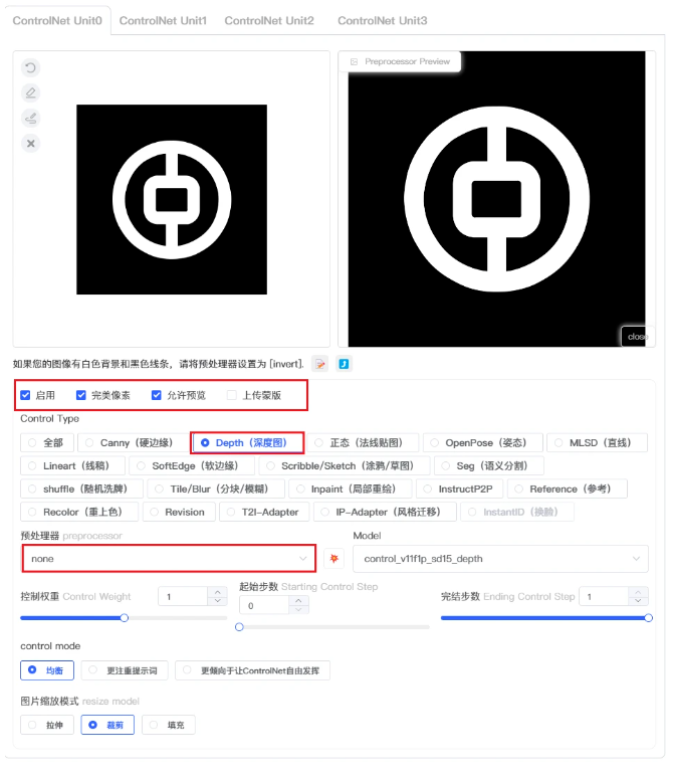Select 裁剪 resize mode
The width and height of the screenshot is (673, 762).
107,725
